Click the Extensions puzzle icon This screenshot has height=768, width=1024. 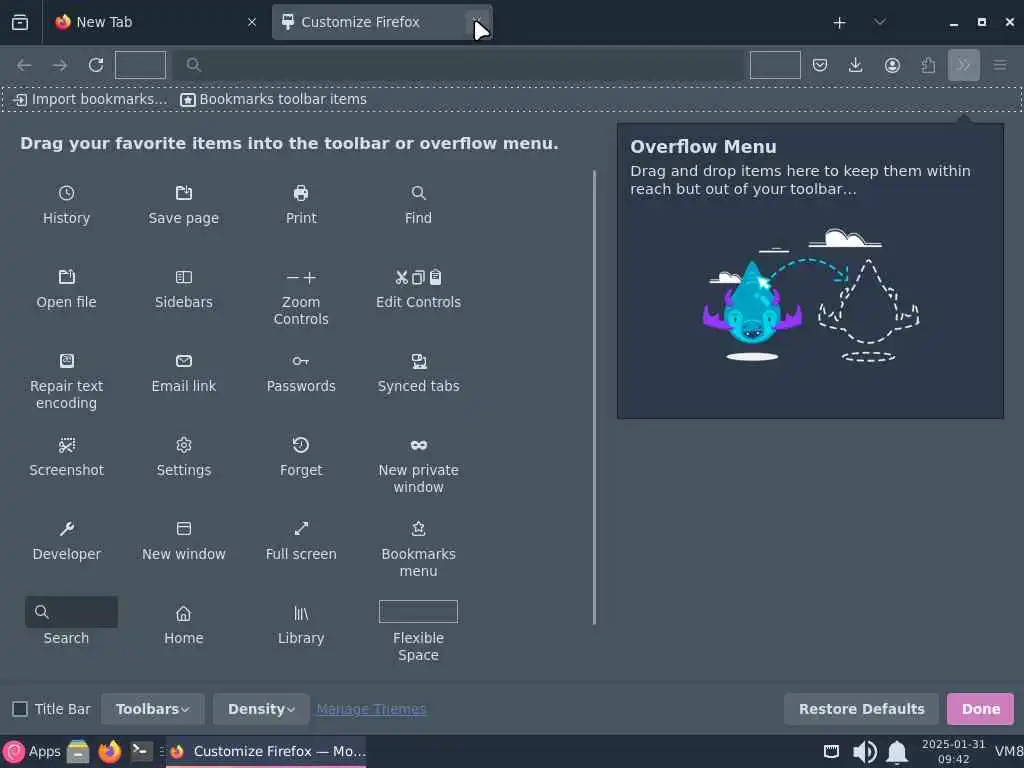point(928,65)
